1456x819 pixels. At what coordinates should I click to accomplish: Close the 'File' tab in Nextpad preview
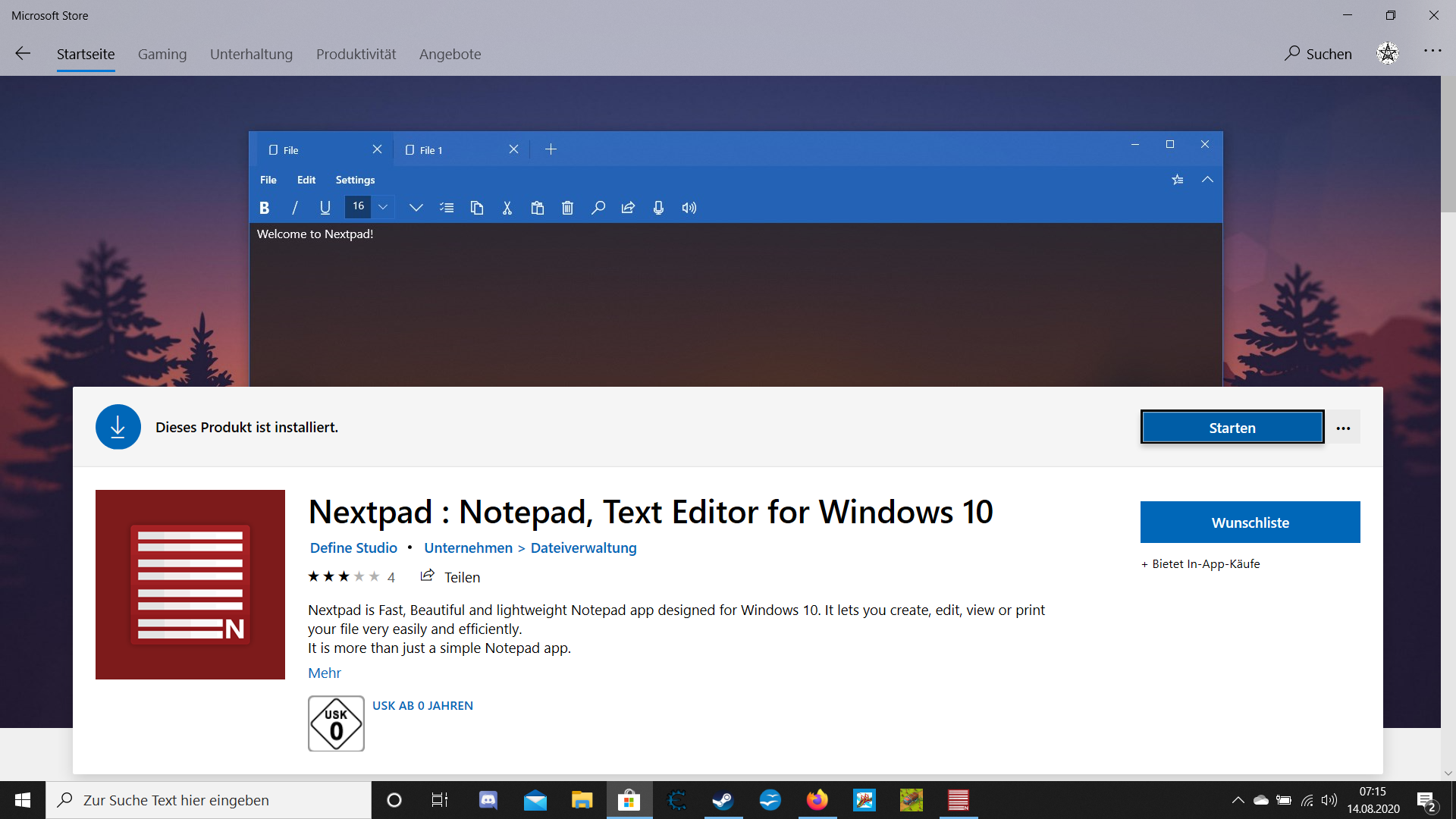377,149
